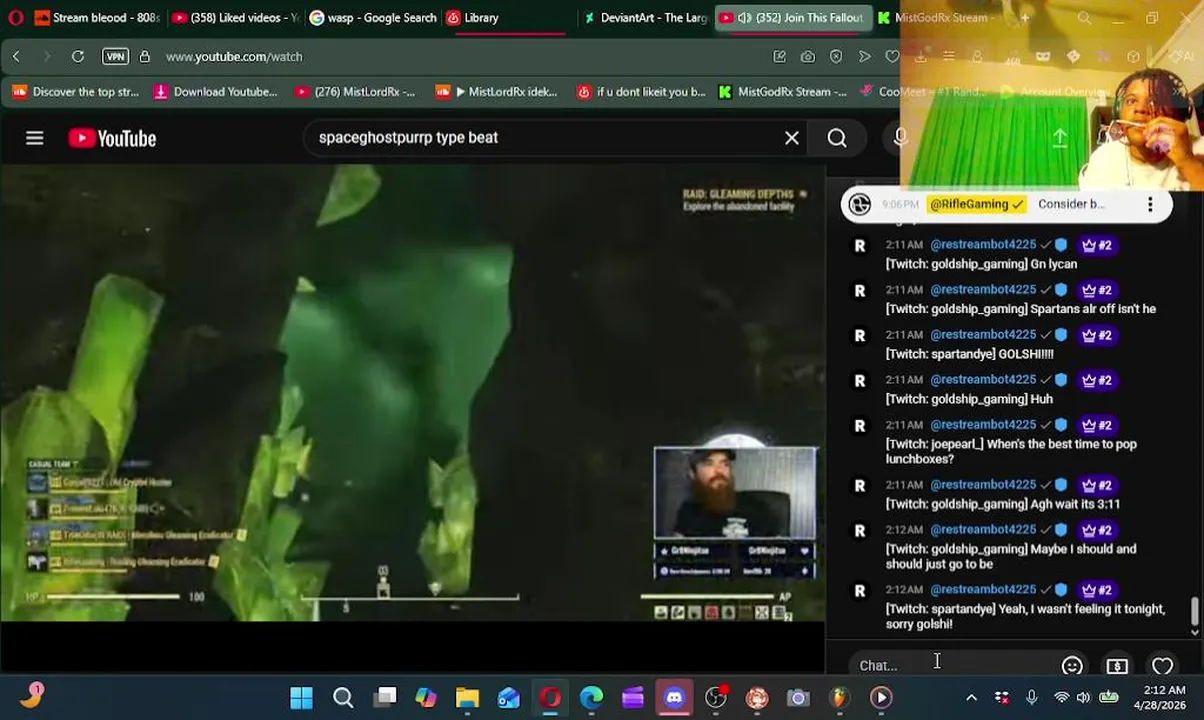Switch to the DeviantArt tab
The image size is (1204, 720).
click(x=646, y=18)
